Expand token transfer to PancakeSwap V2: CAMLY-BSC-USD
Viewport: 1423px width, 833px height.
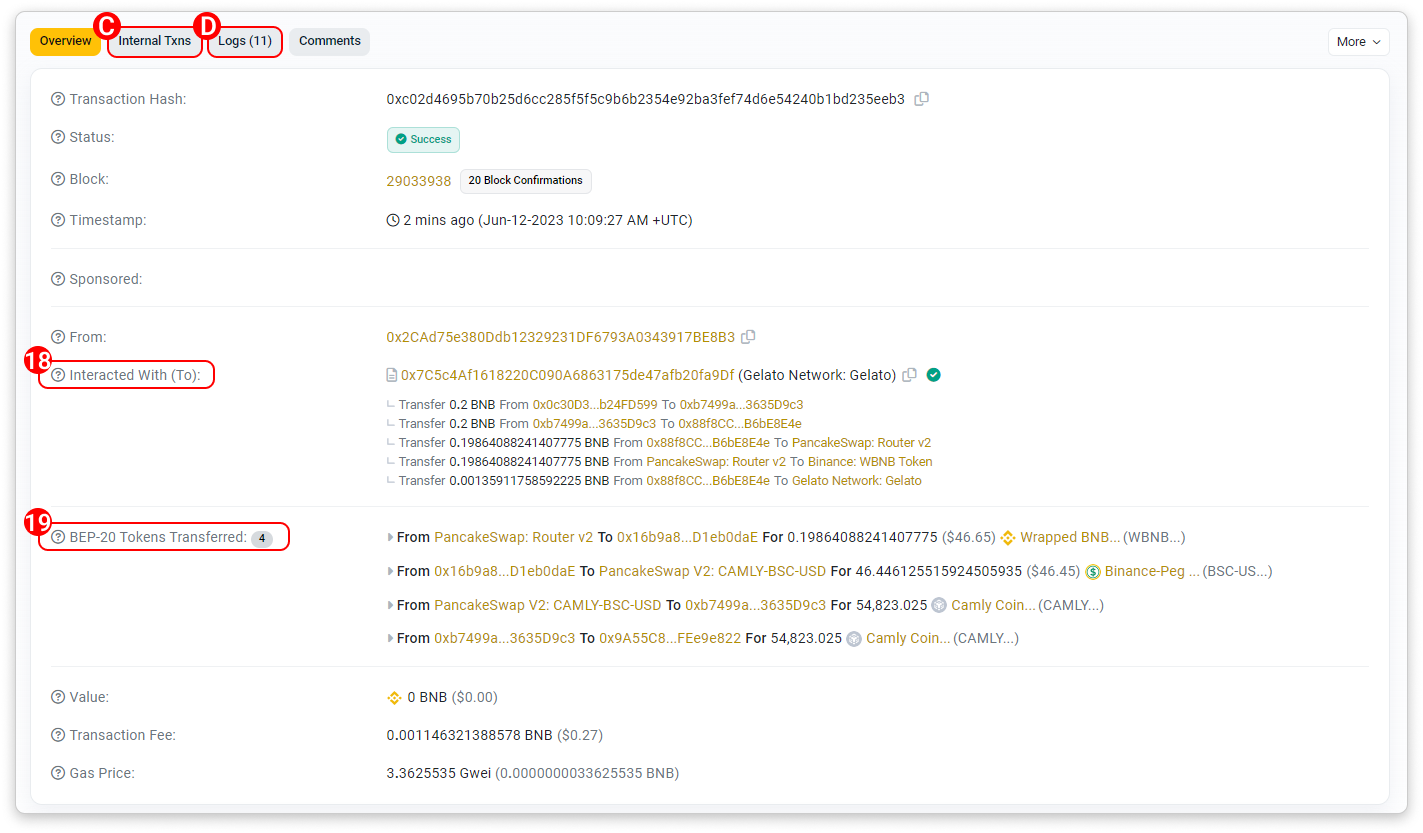tap(390, 572)
